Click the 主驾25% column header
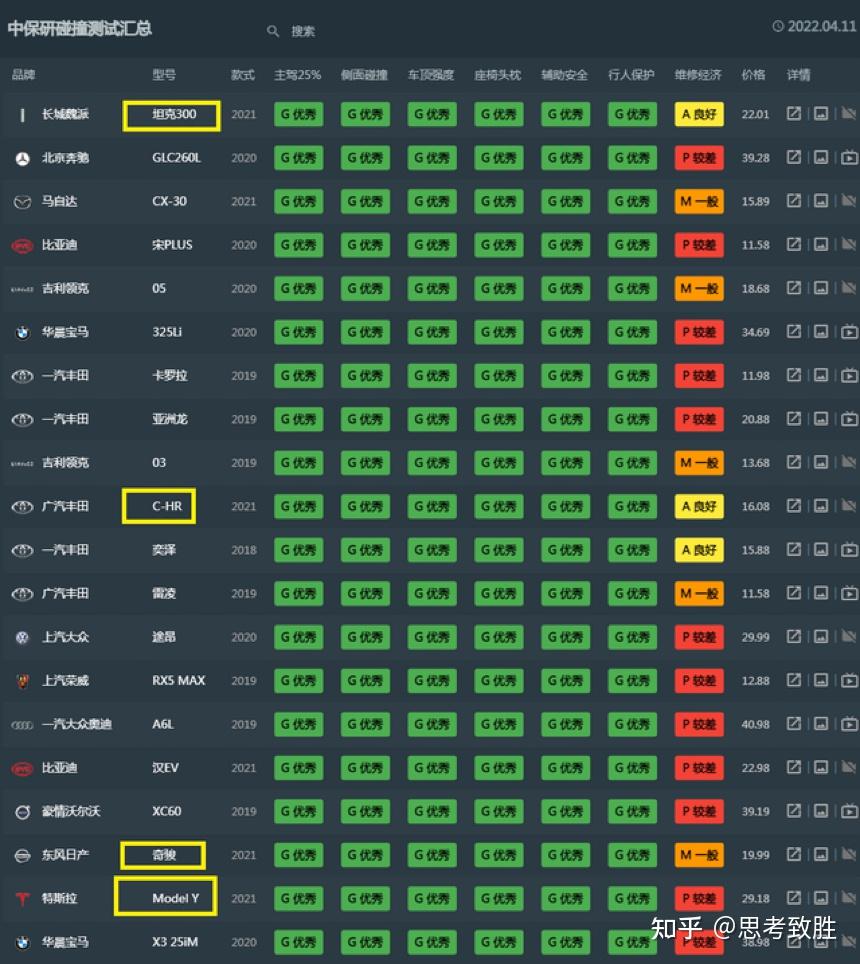The height and width of the screenshot is (964, 860). tap(298, 75)
